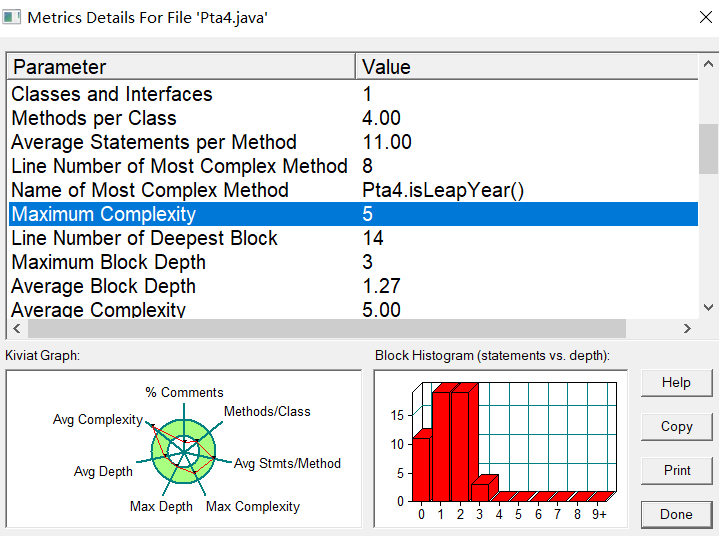Select 'Line Number of Most Complex Method'

click(354, 166)
